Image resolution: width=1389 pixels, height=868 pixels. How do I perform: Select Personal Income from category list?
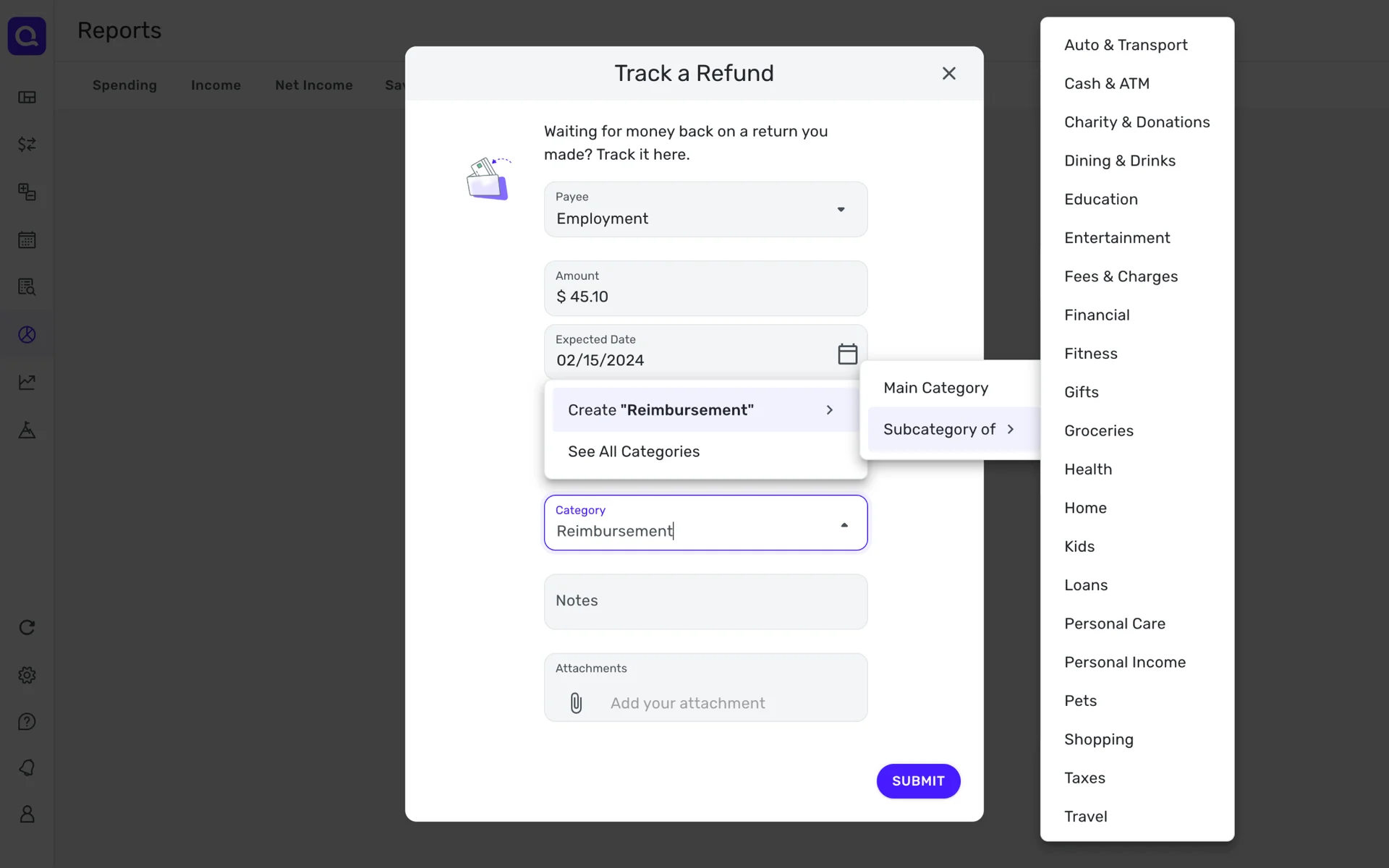click(1124, 662)
